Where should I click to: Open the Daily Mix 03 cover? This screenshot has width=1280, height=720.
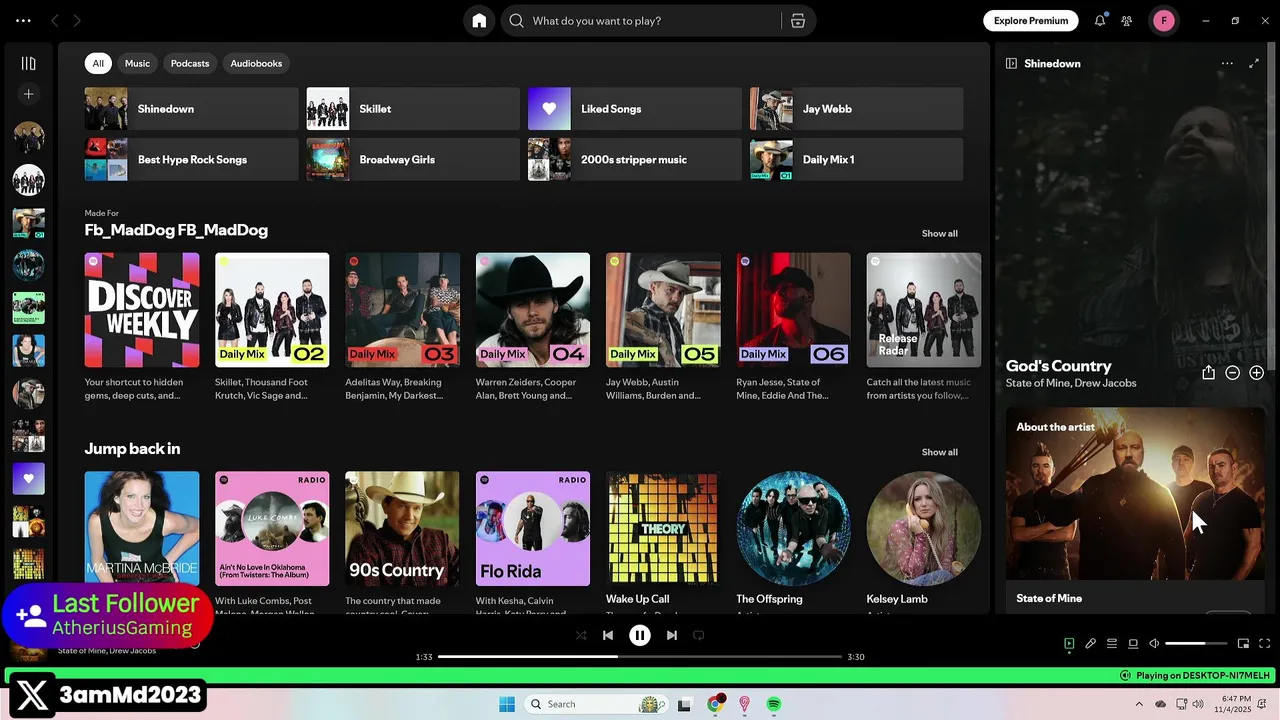[402, 310]
